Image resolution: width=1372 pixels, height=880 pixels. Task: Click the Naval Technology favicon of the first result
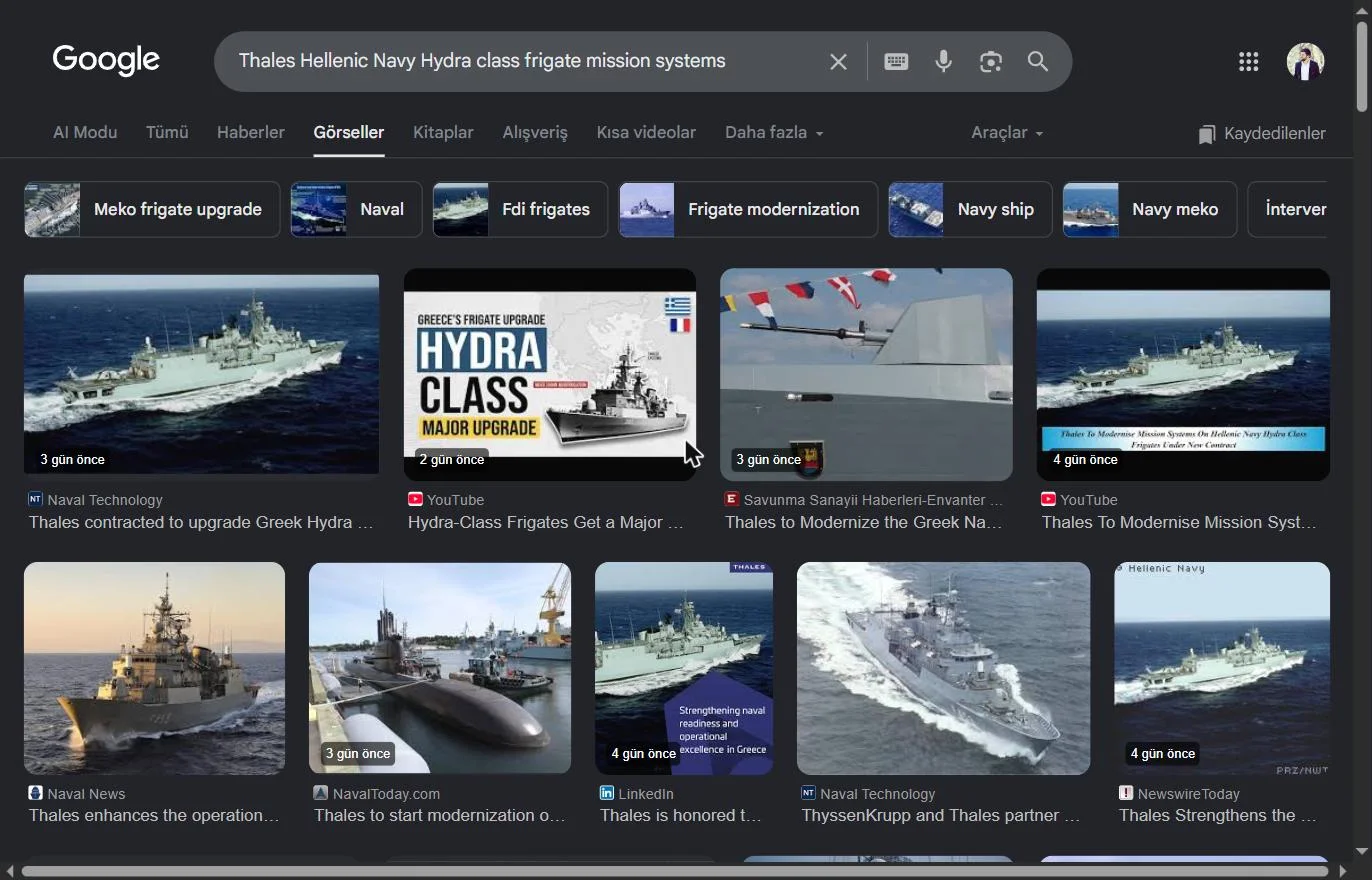coord(35,499)
